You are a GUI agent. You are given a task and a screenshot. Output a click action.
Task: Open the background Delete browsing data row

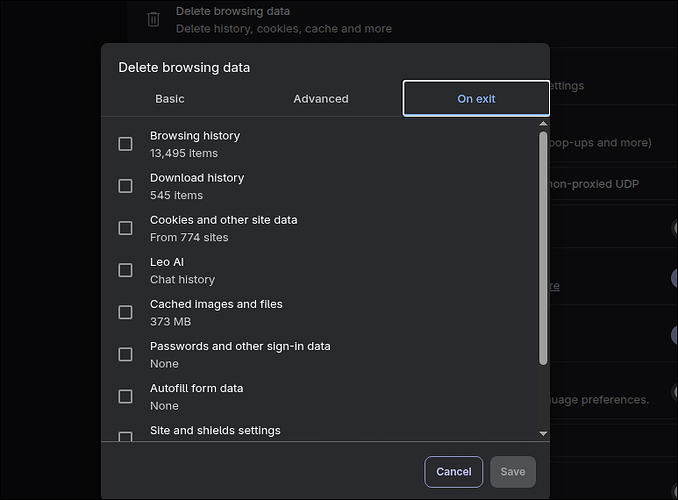point(284,20)
